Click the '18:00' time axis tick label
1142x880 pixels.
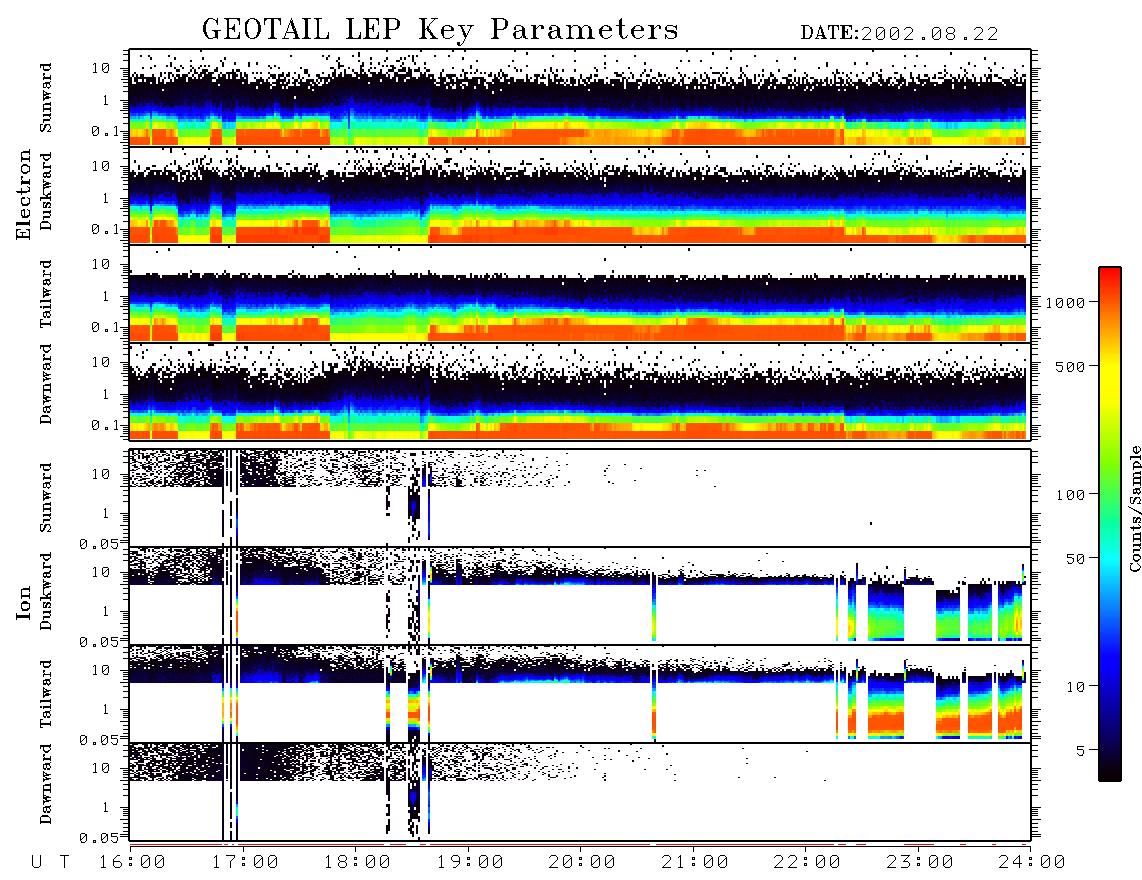[x=357, y=863]
